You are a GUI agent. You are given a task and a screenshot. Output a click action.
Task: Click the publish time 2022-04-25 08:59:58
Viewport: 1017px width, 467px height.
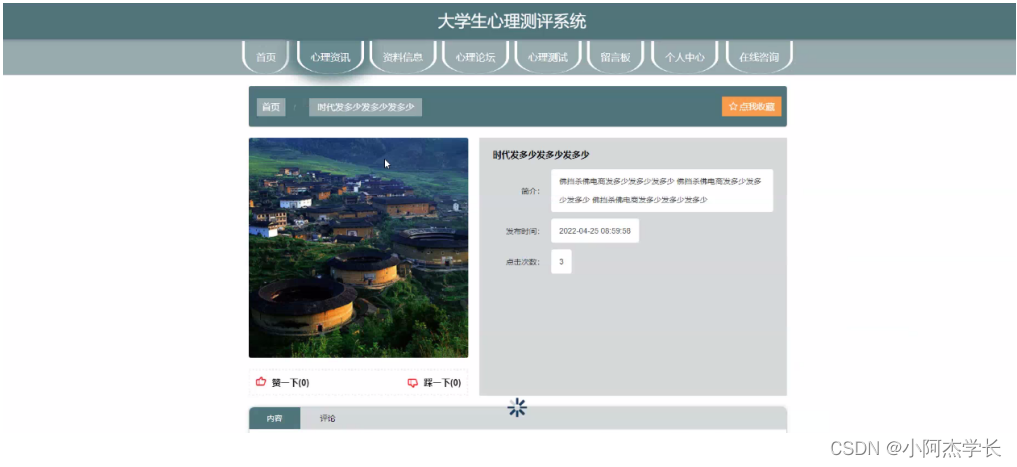[595, 231]
